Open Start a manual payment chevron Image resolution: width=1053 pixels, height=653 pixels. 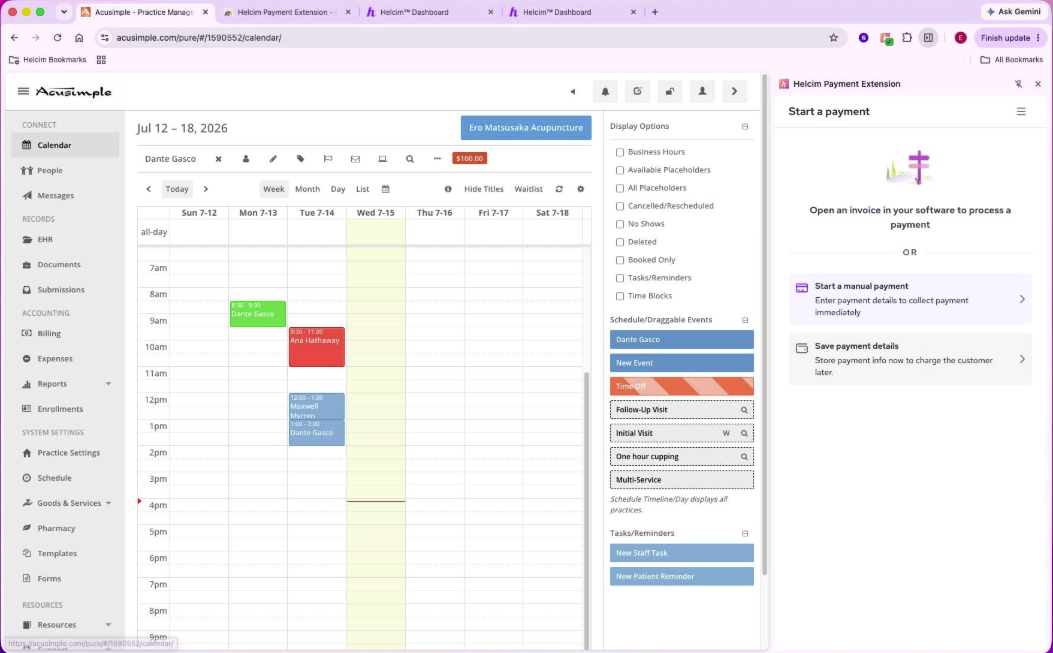click(1022, 300)
